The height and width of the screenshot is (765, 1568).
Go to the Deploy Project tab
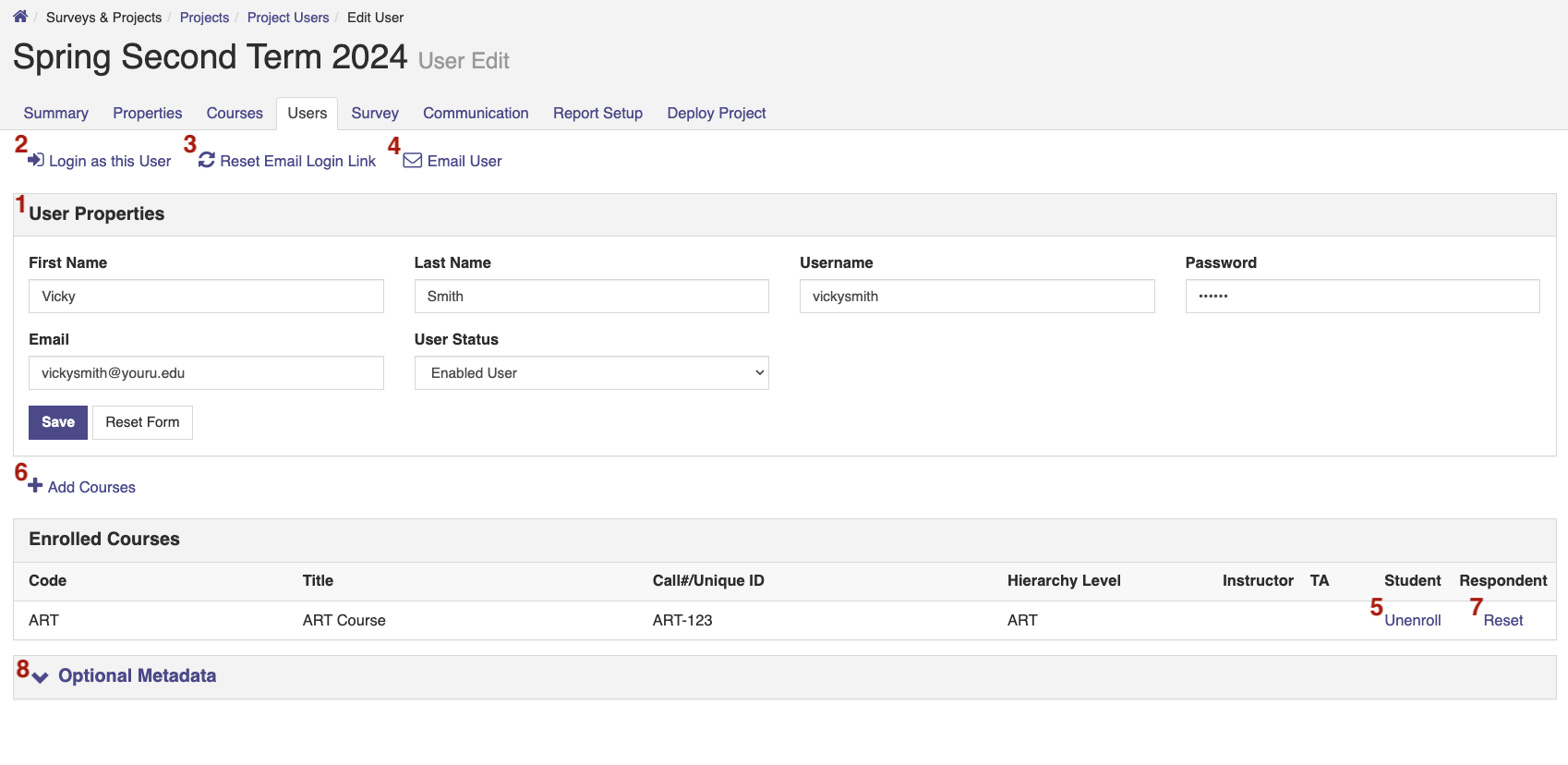pos(717,113)
